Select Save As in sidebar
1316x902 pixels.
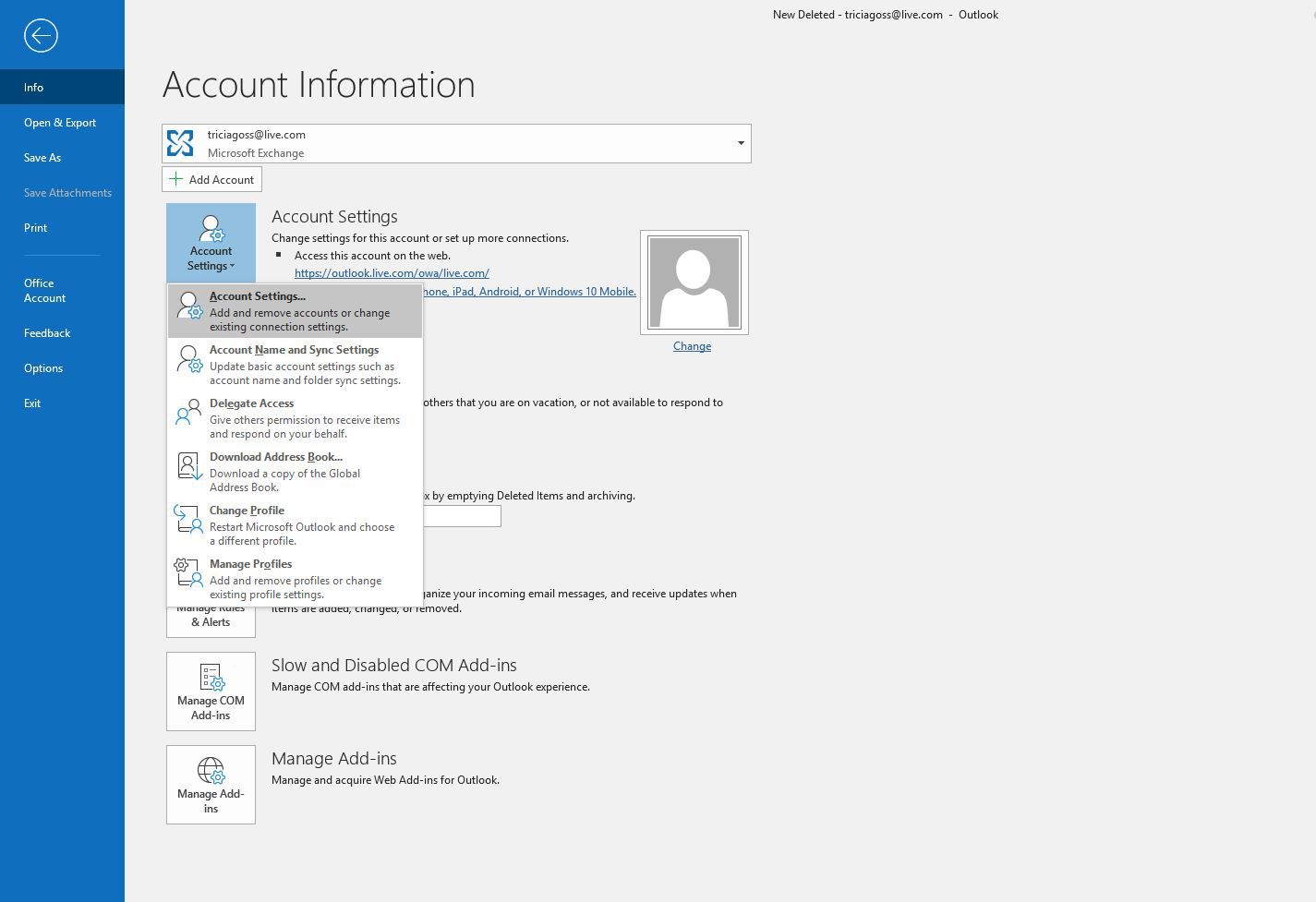coord(62,157)
